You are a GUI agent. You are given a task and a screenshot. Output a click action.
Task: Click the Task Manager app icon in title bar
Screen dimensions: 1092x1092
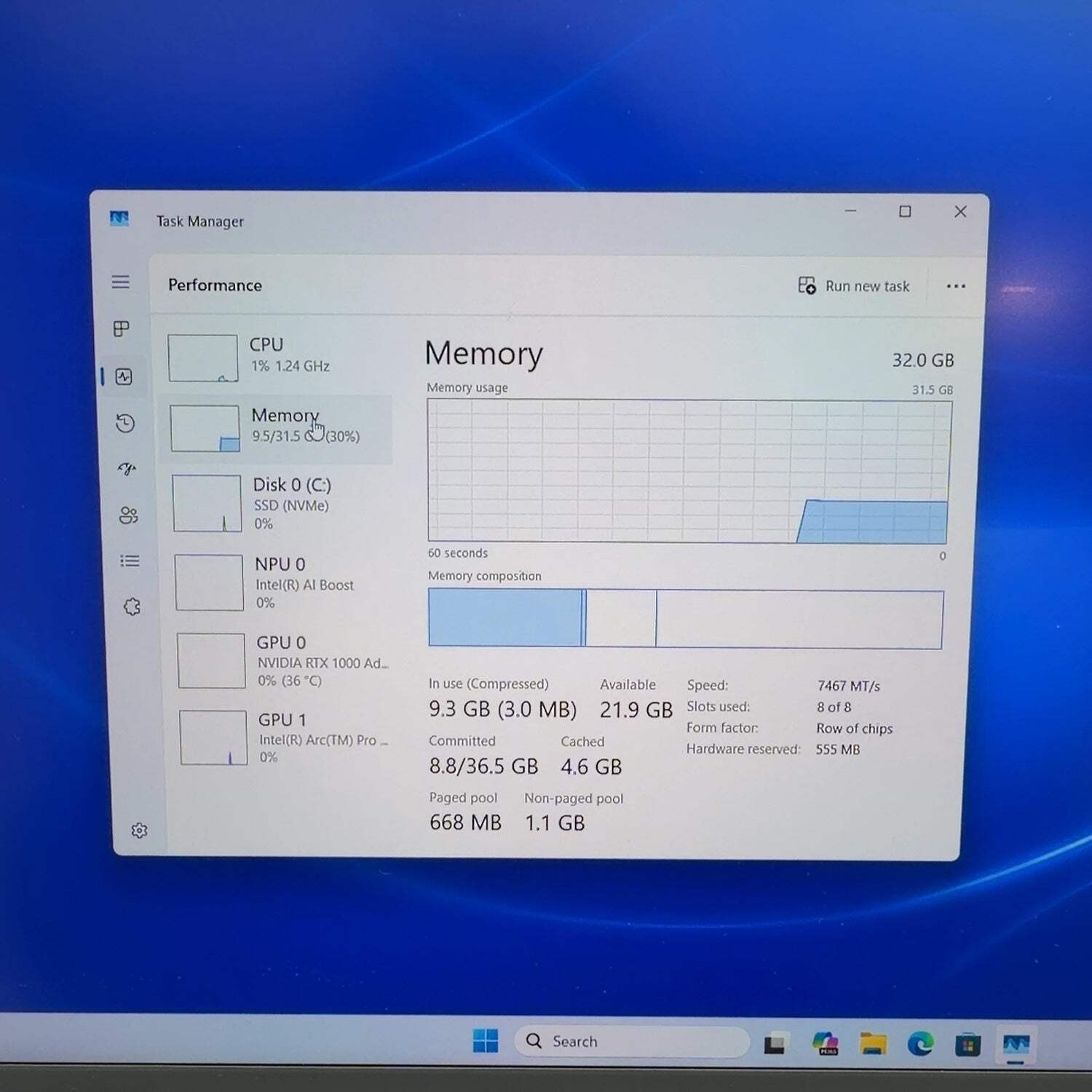[x=119, y=218]
